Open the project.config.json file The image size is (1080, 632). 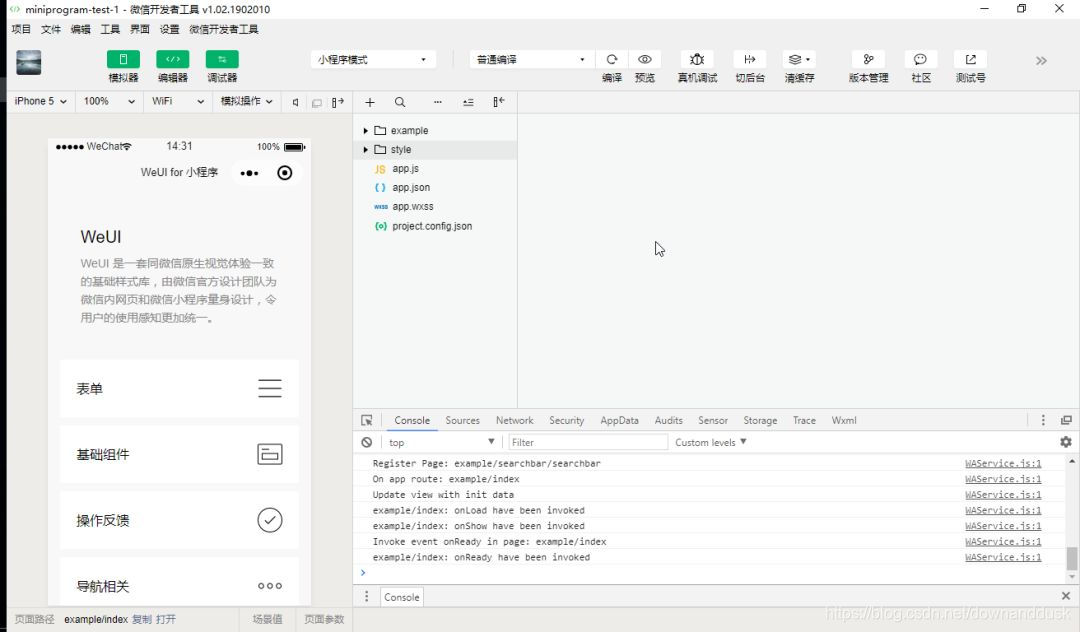pyautogui.click(x=435, y=226)
